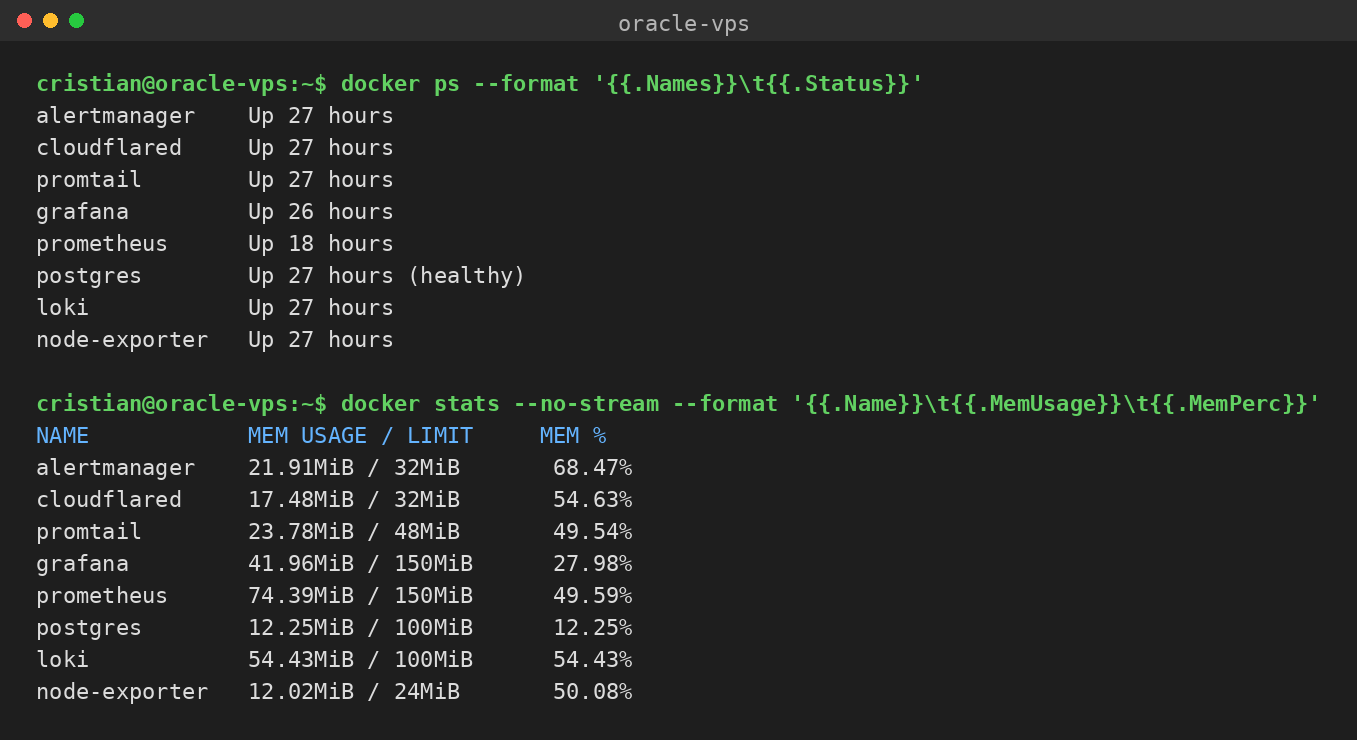Close the oracle-vps terminal window

(x=24, y=21)
